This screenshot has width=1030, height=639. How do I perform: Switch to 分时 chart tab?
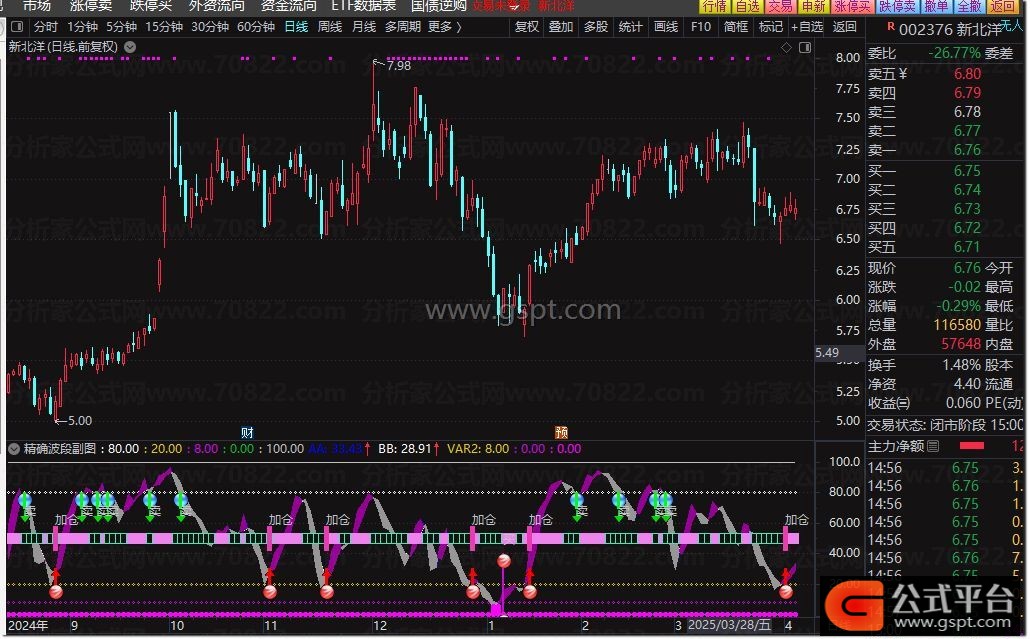pyautogui.click(x=45, y=27)
